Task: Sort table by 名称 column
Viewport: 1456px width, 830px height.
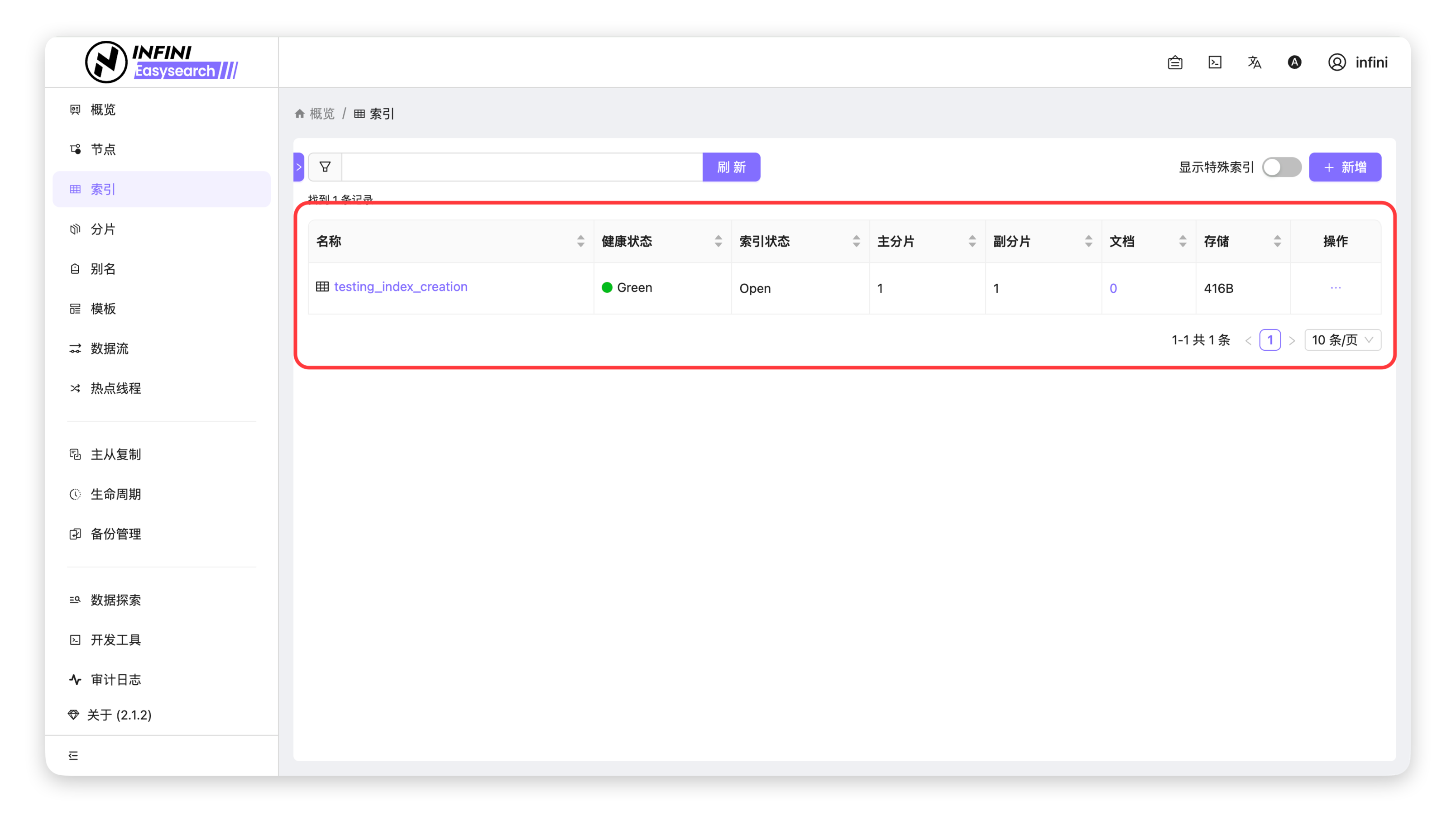Action: point(580,241)
